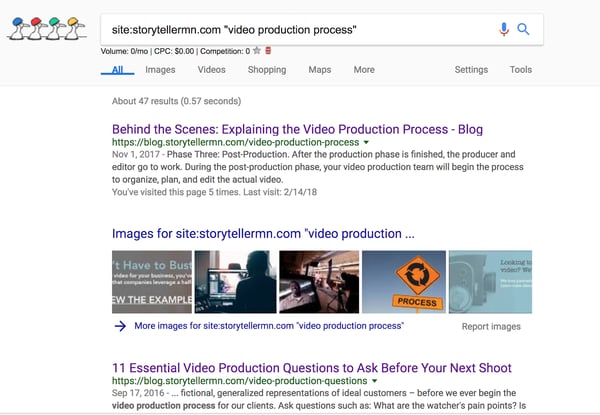Open Images for site:storytellermn.com heading link
The height and width of the screenshot is (415, 600).
tap(263, 234)
